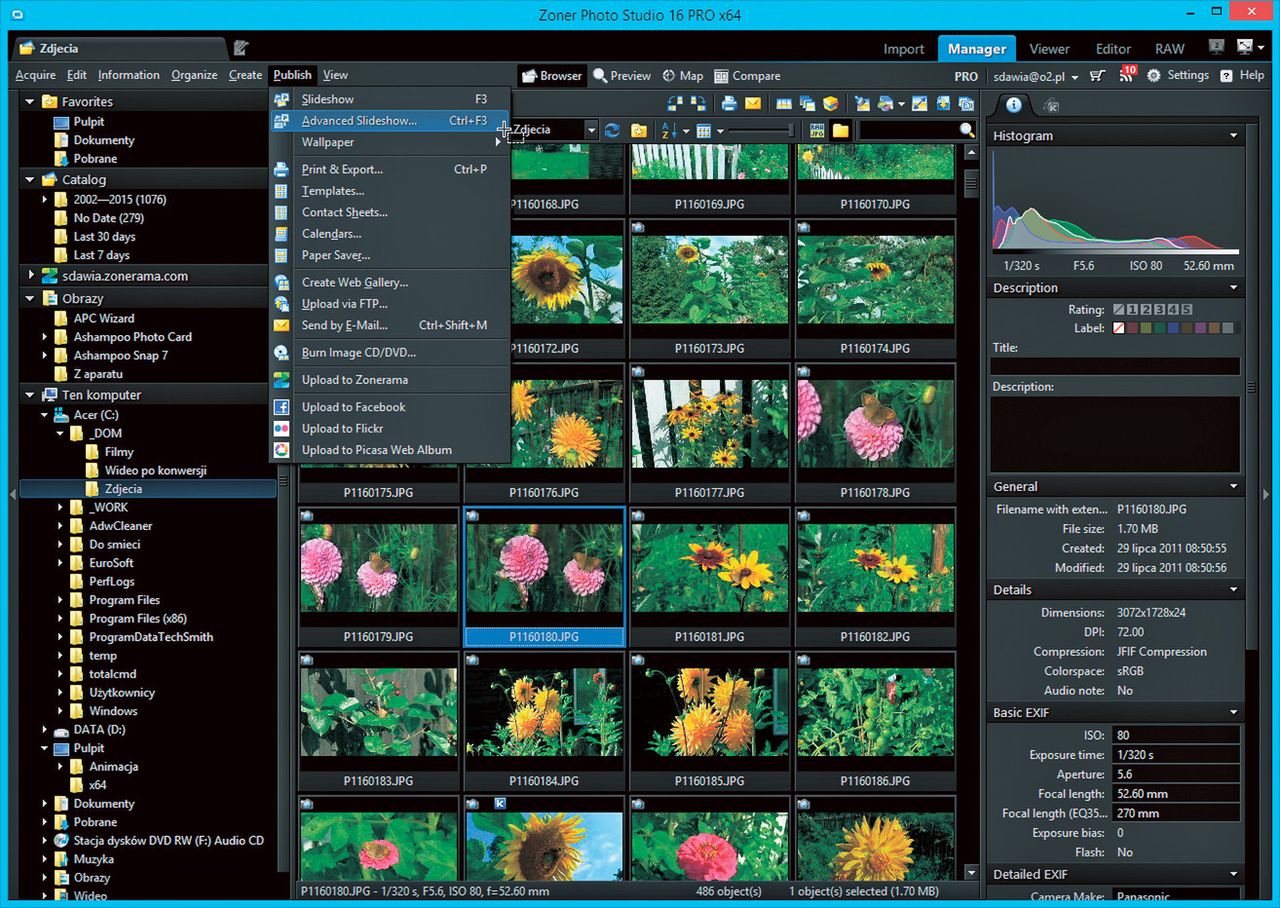Click the envelope e-mail icon in the toolbar
Viewport: 1280px width, 908px height.
point(753,103)
